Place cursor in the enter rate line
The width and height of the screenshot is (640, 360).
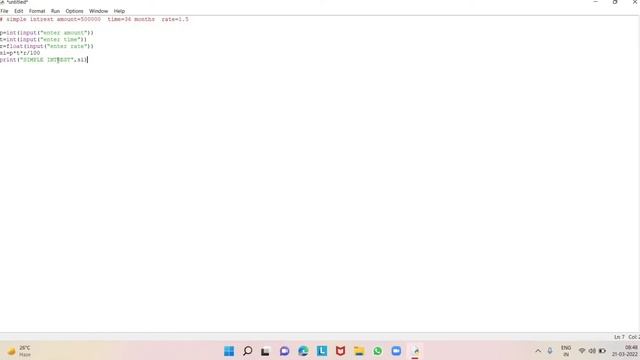pyautogui.click(x=47, y=46)
